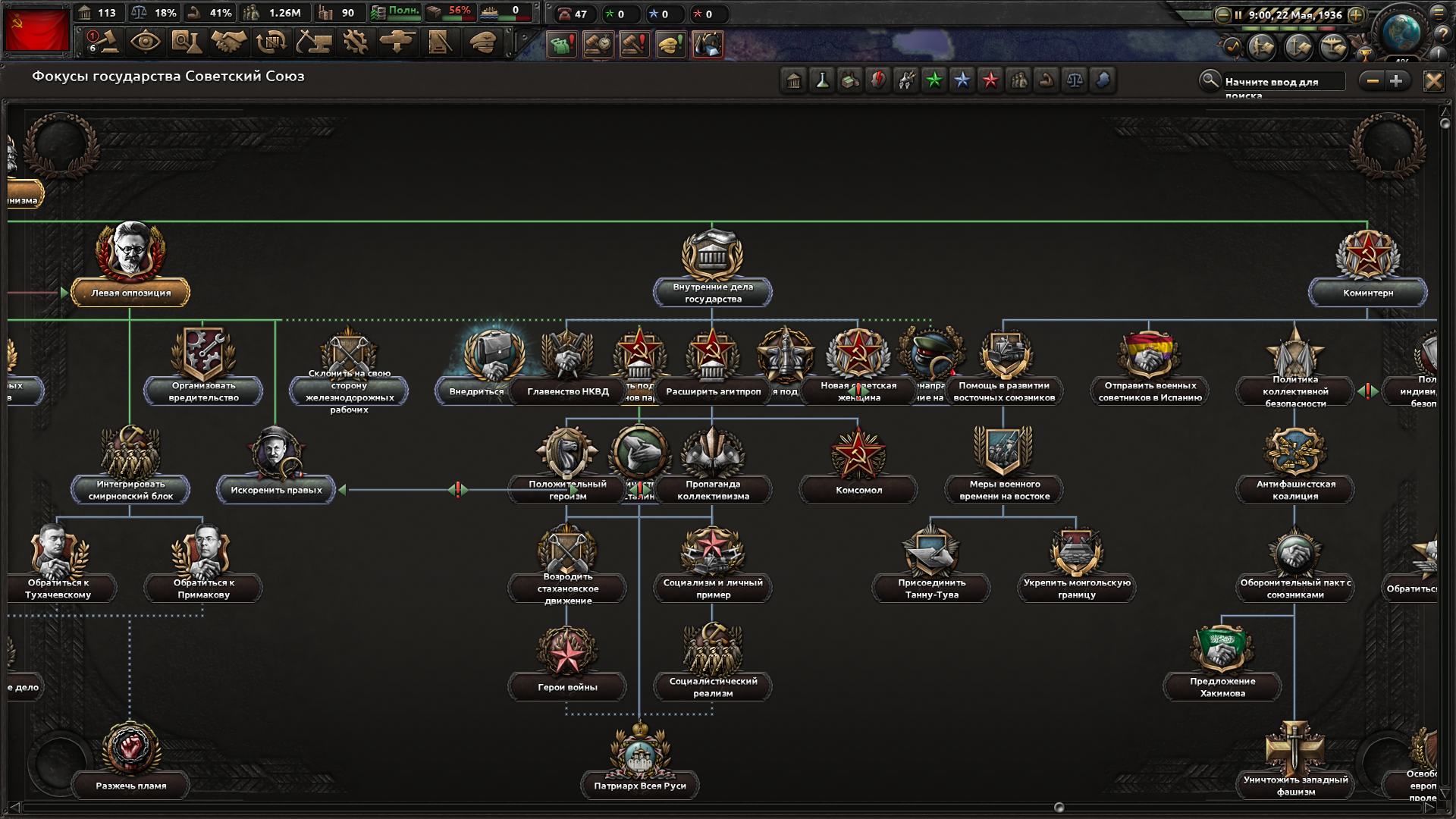Open the intelligence agency via the eye icon
This screenshot has width=1456, height=819.
tap(147, 43)
